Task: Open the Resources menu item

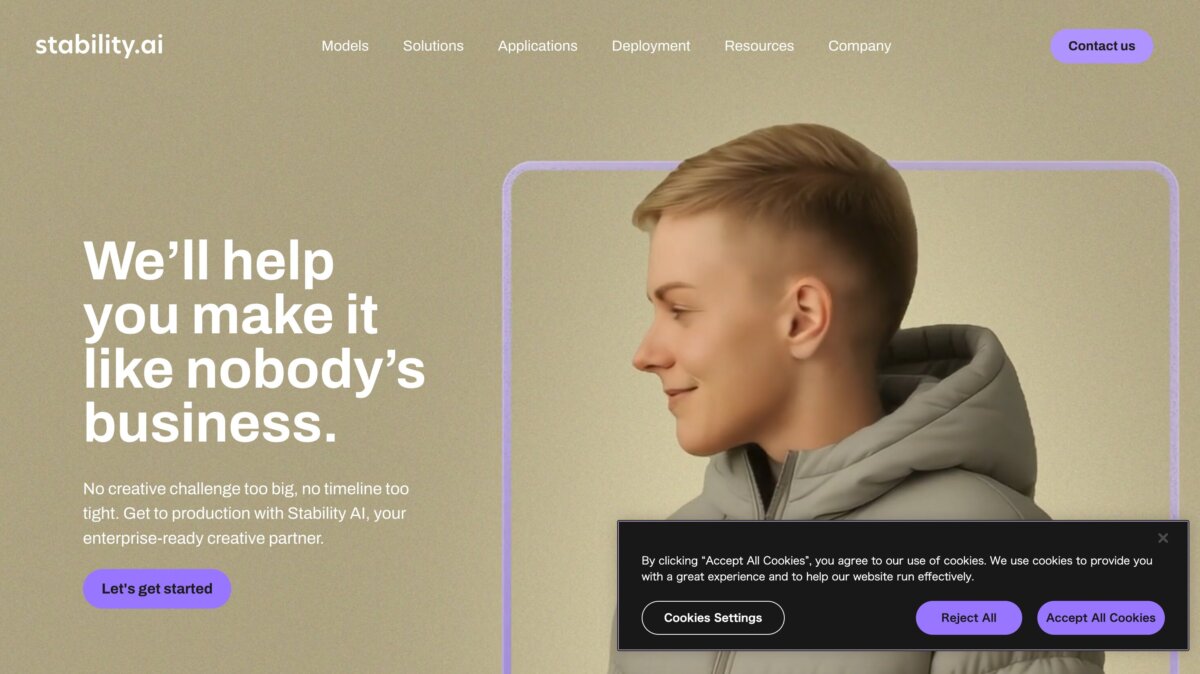Action: [759, 46]
